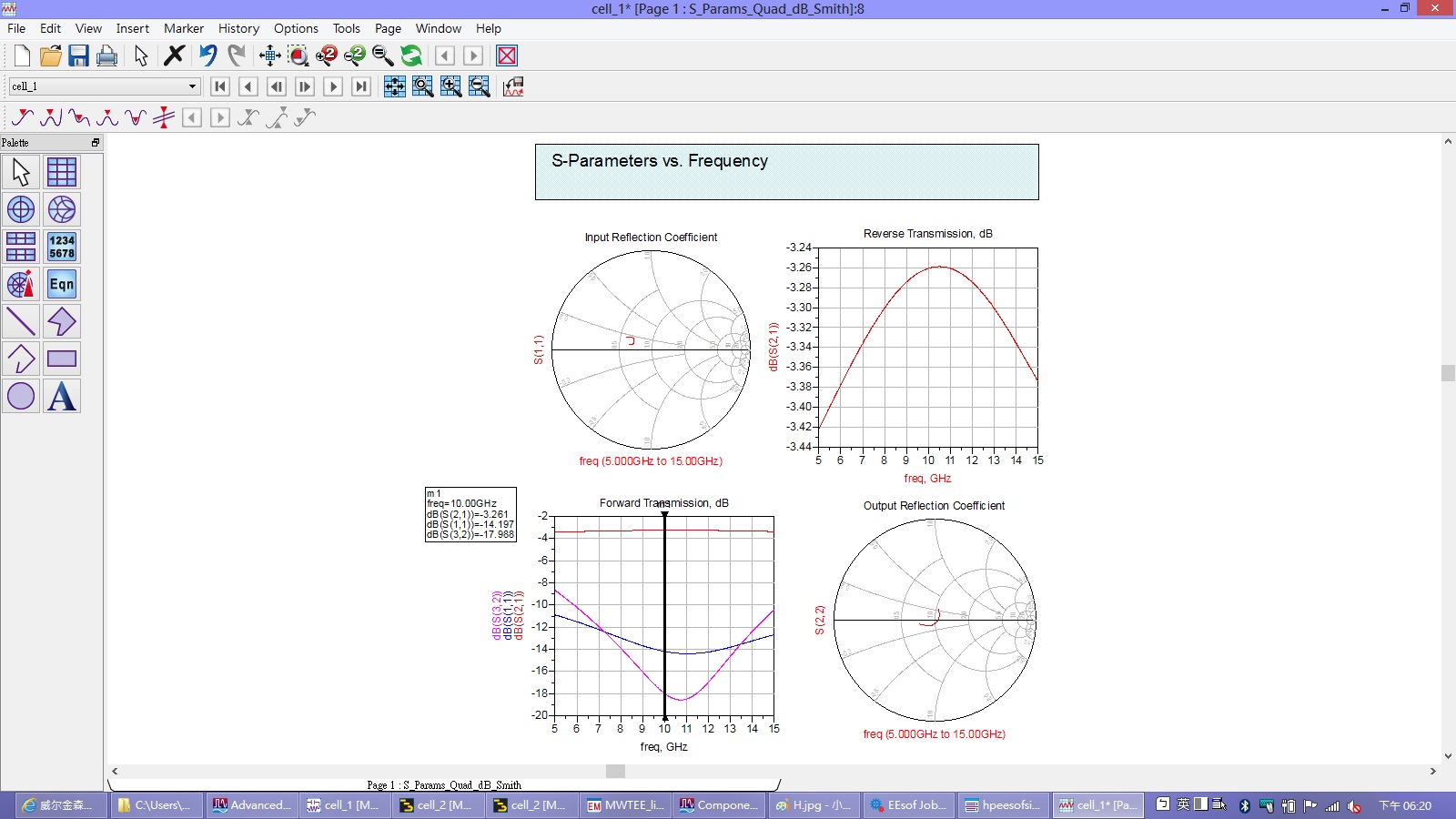Click the Page 1 : S_Params_Quad_dB_Smith tab
This screenshot has height=819, width=1456.
(444, 784)
